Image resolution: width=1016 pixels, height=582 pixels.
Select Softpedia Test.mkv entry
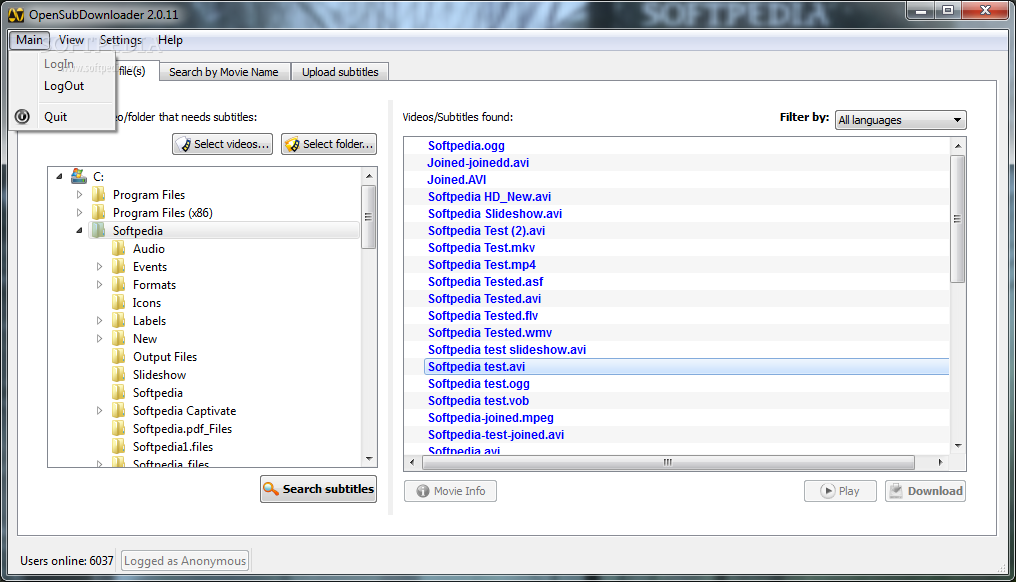[x=481, y=248]
